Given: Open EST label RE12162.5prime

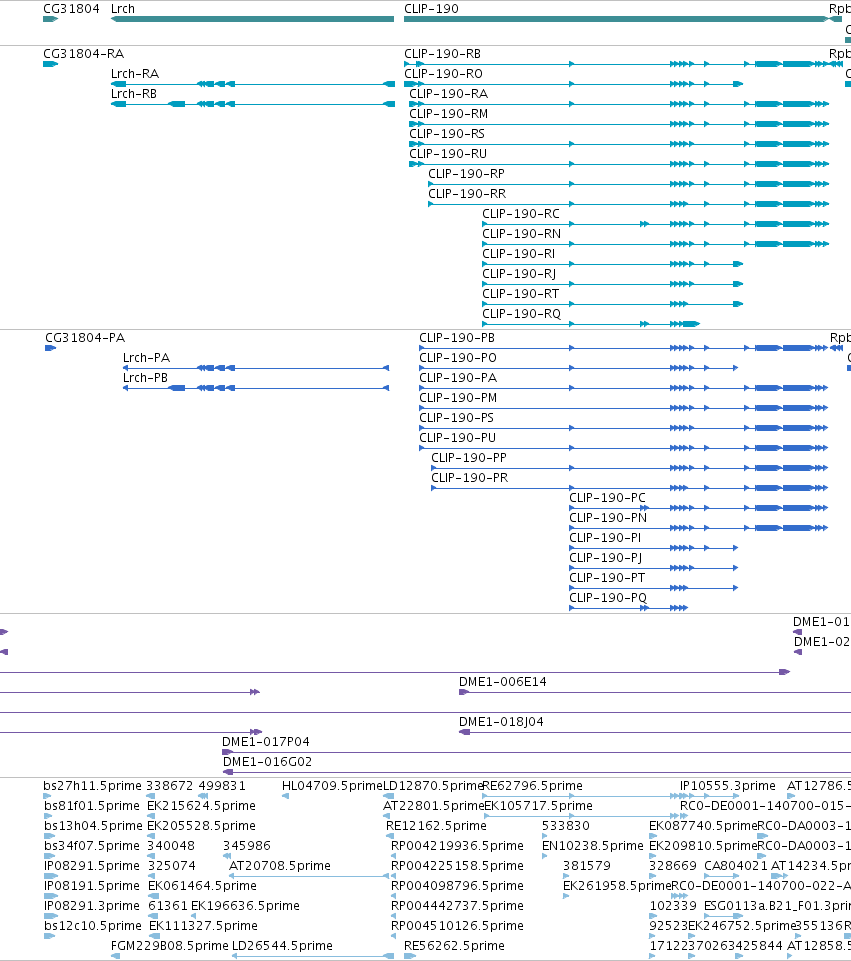Looking at the screenshot, I should coord(436,826).
